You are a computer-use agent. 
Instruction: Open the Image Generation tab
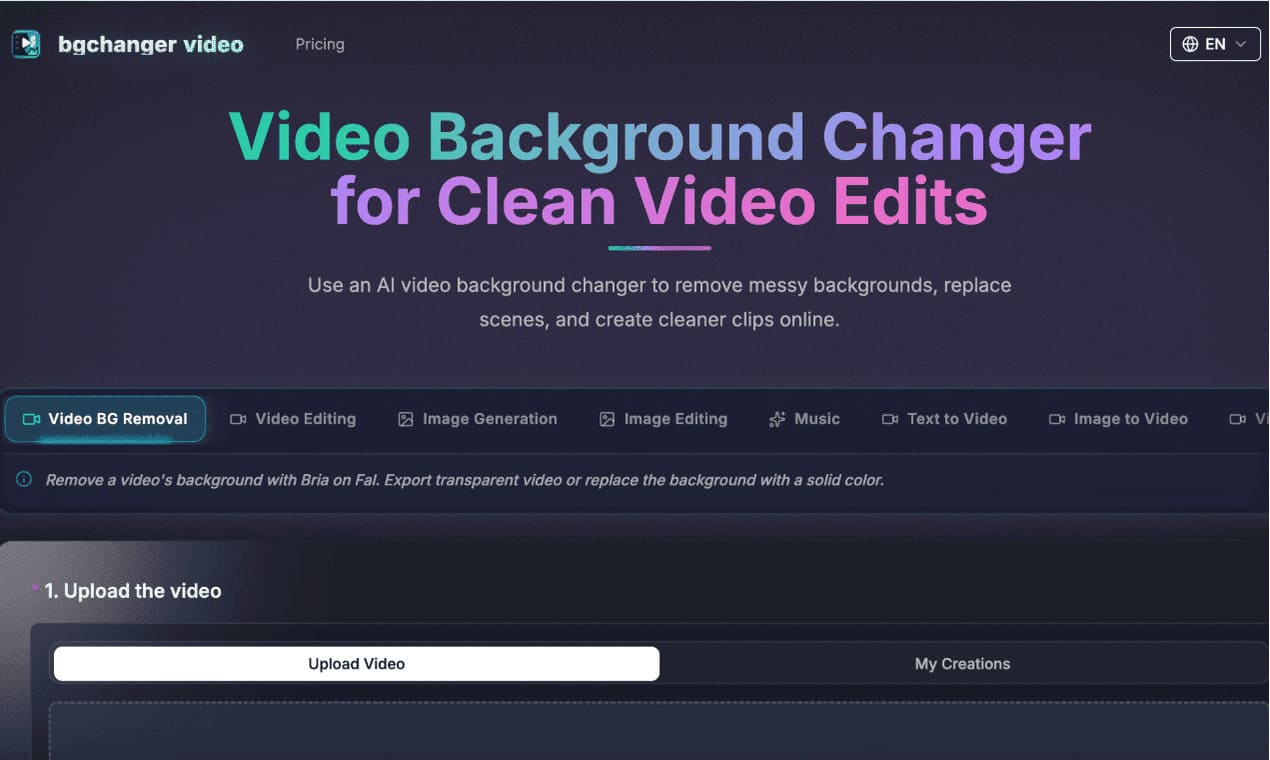tap(477, 419)
